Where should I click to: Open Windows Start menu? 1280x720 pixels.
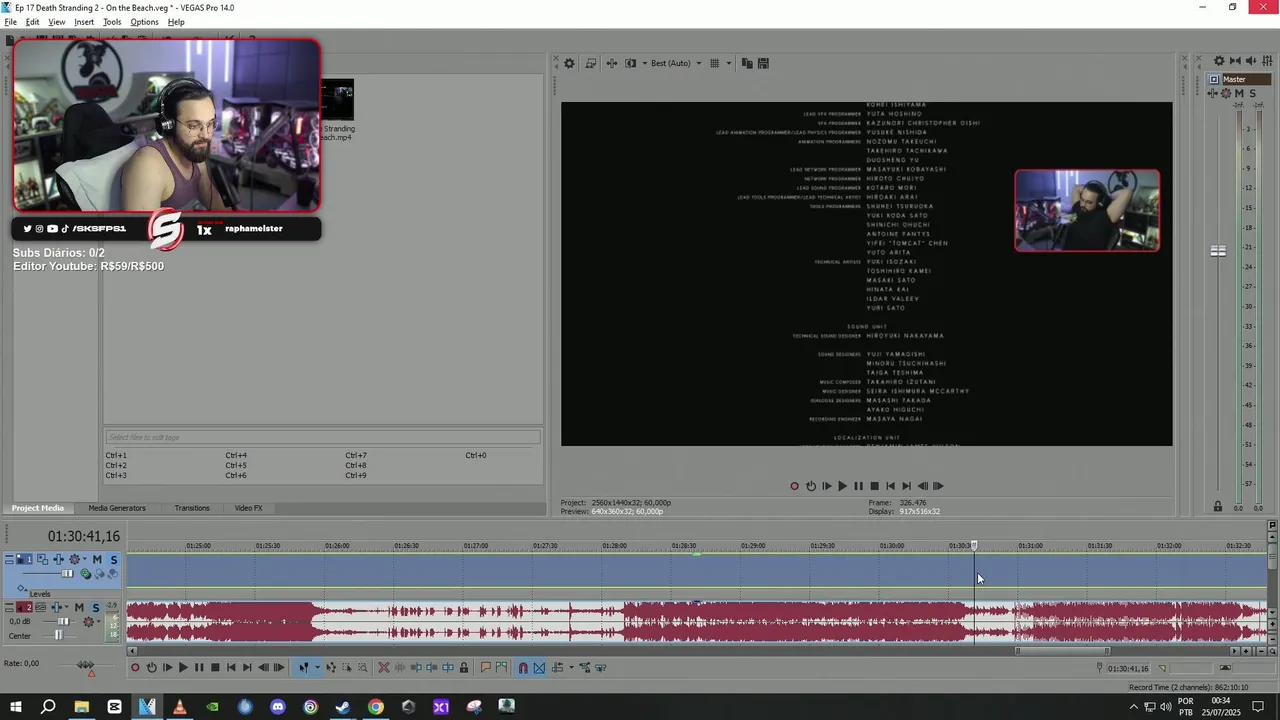point(16,707)
